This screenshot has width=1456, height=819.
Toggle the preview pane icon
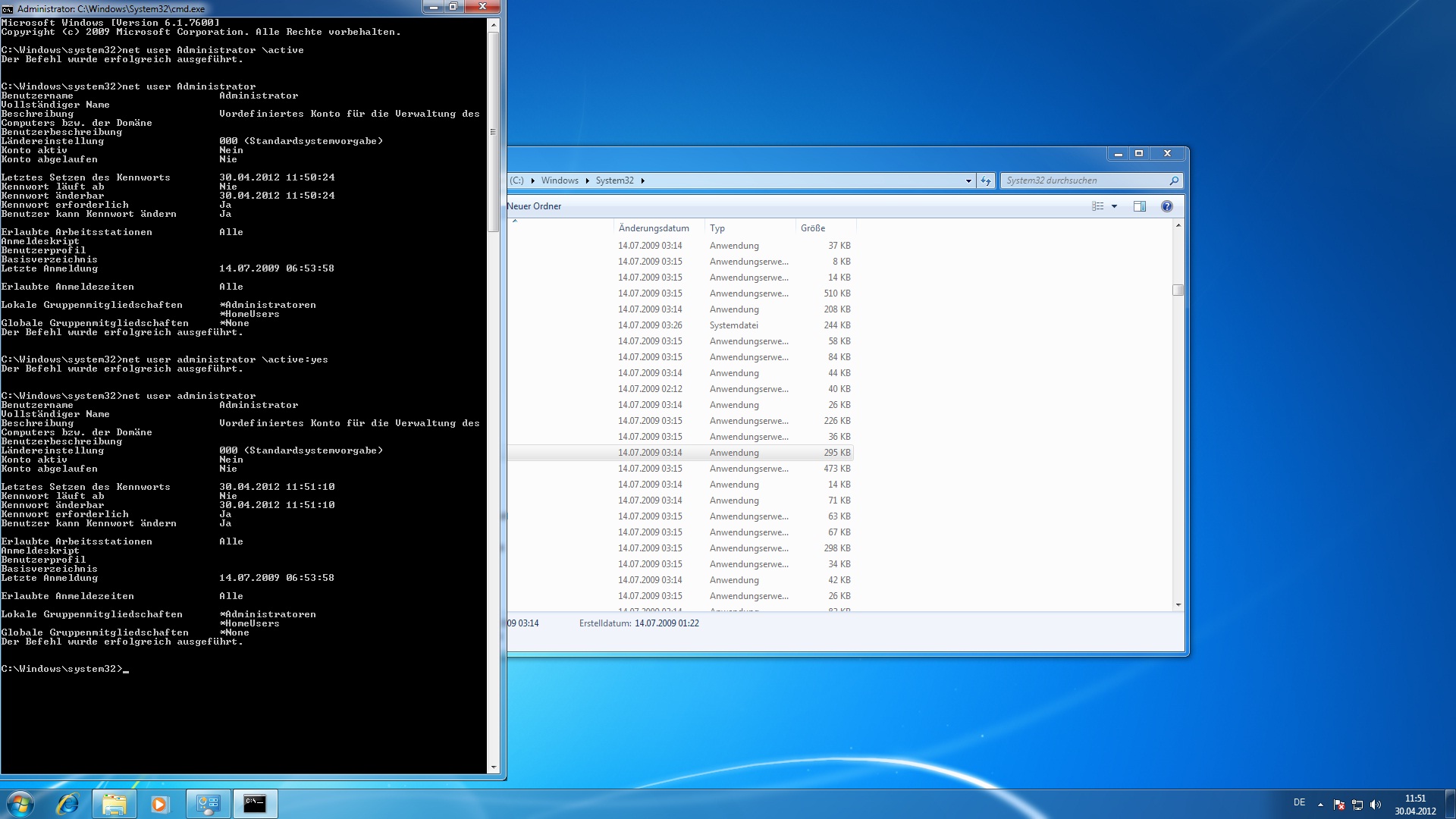[1139, 206]
